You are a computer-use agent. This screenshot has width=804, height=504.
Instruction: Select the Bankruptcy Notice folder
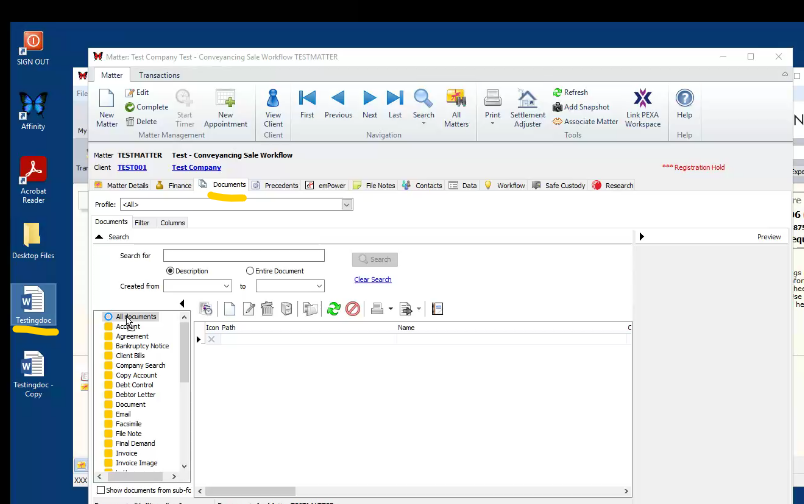pos(142,346)
